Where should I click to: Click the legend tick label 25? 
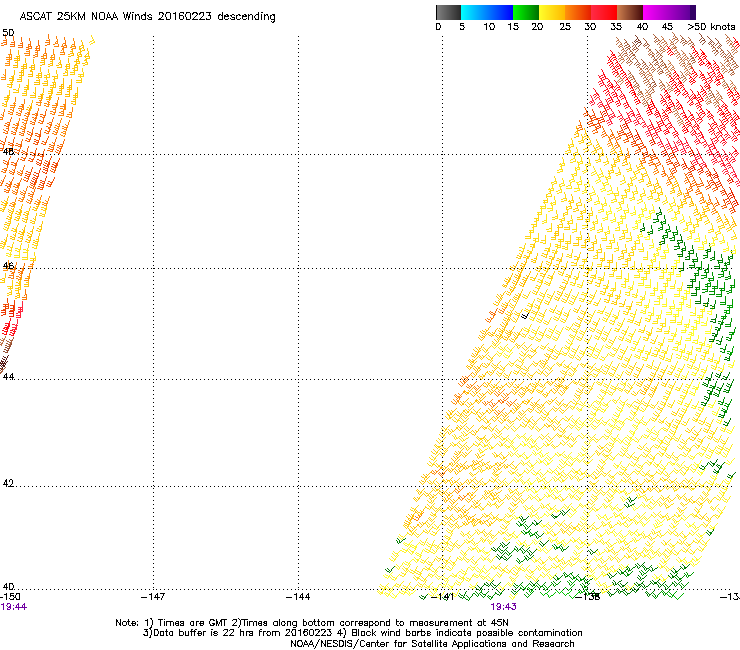[x=565, y=27]
